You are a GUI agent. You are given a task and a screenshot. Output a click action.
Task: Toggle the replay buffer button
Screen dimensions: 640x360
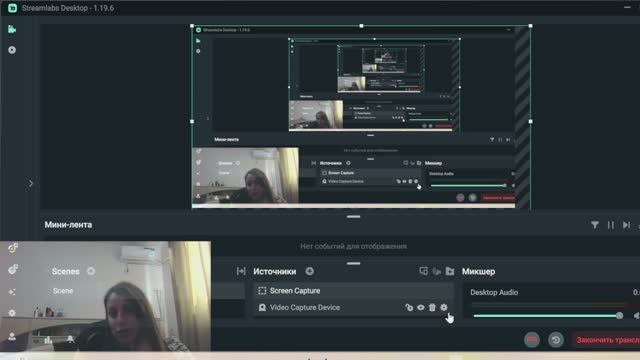pyautogui.click(x=556, y=340)
